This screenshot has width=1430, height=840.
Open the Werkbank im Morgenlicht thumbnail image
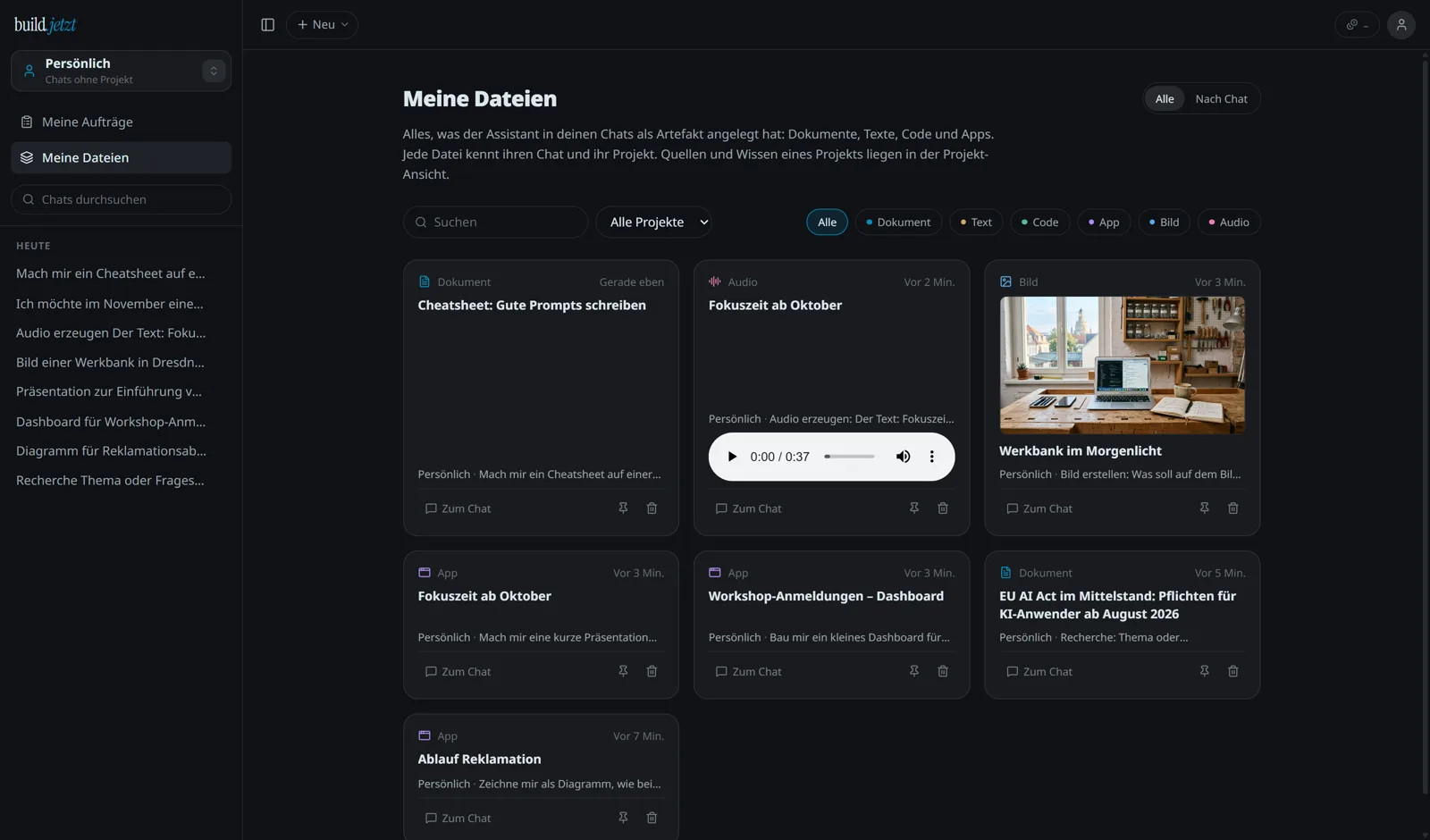coord(1122,365)
